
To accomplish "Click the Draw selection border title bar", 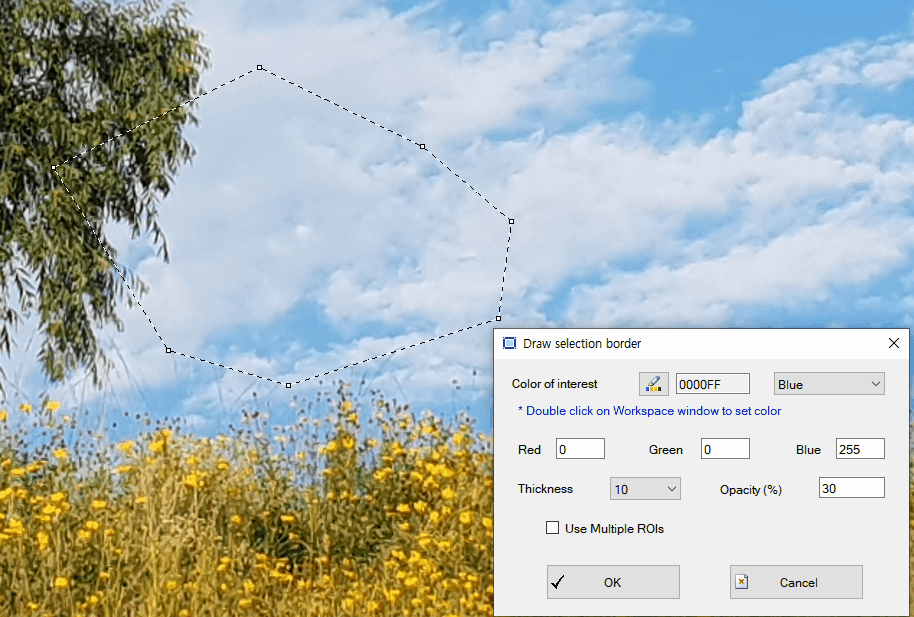I will click(x=700, y=343).
